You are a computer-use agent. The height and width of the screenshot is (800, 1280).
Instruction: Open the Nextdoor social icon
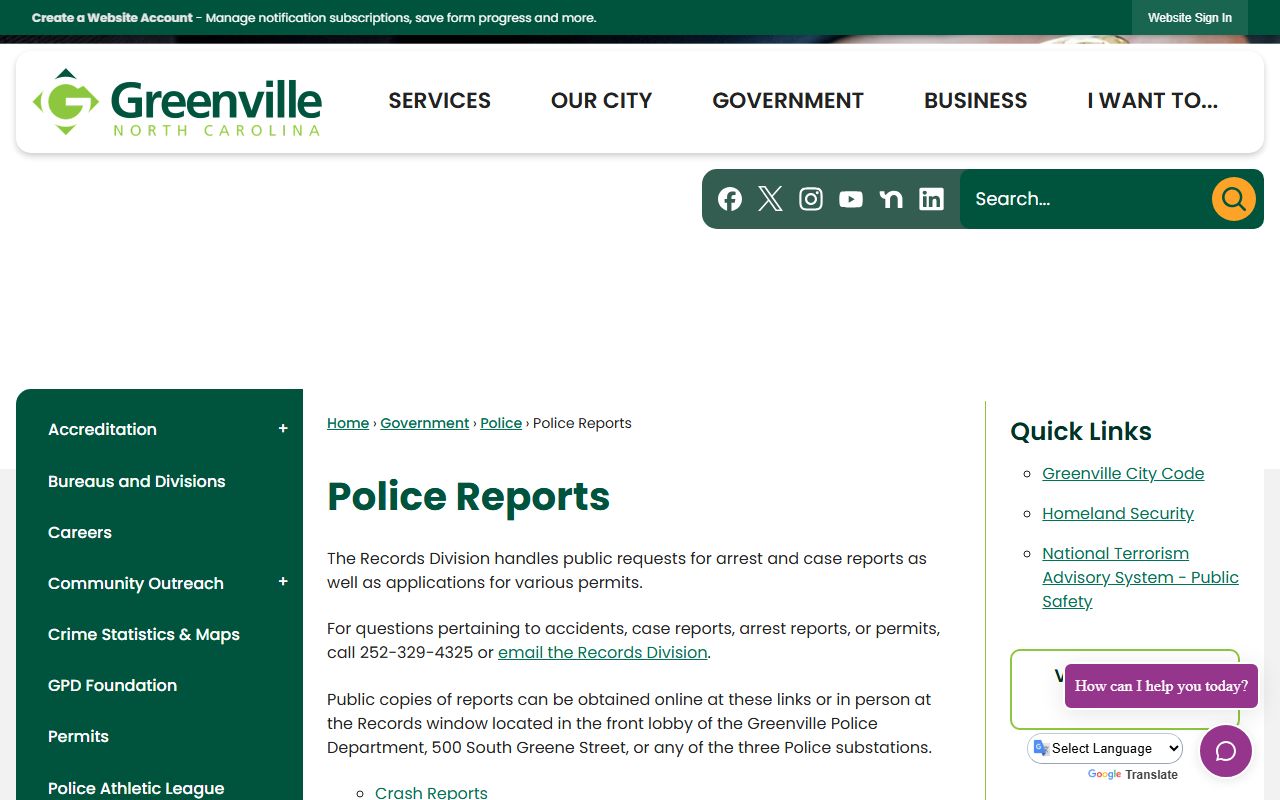pos(891,199)
